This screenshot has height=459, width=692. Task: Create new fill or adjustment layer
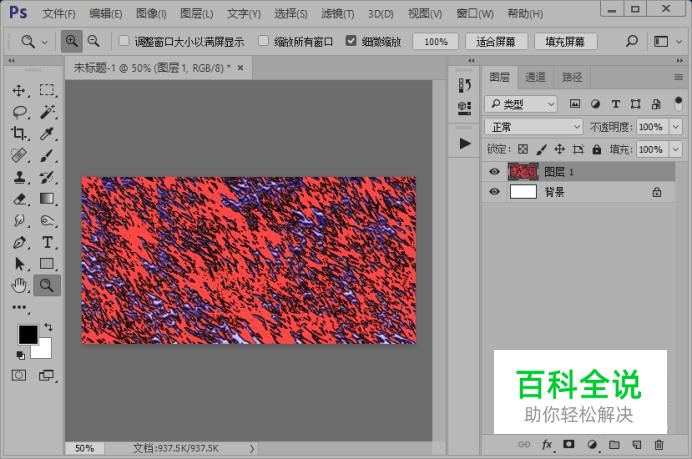(x=592, y=444)
